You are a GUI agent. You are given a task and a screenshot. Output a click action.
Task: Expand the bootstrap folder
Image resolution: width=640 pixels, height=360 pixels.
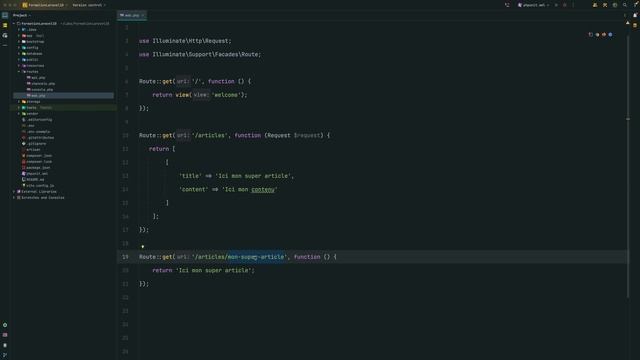[x=19, y=42]
